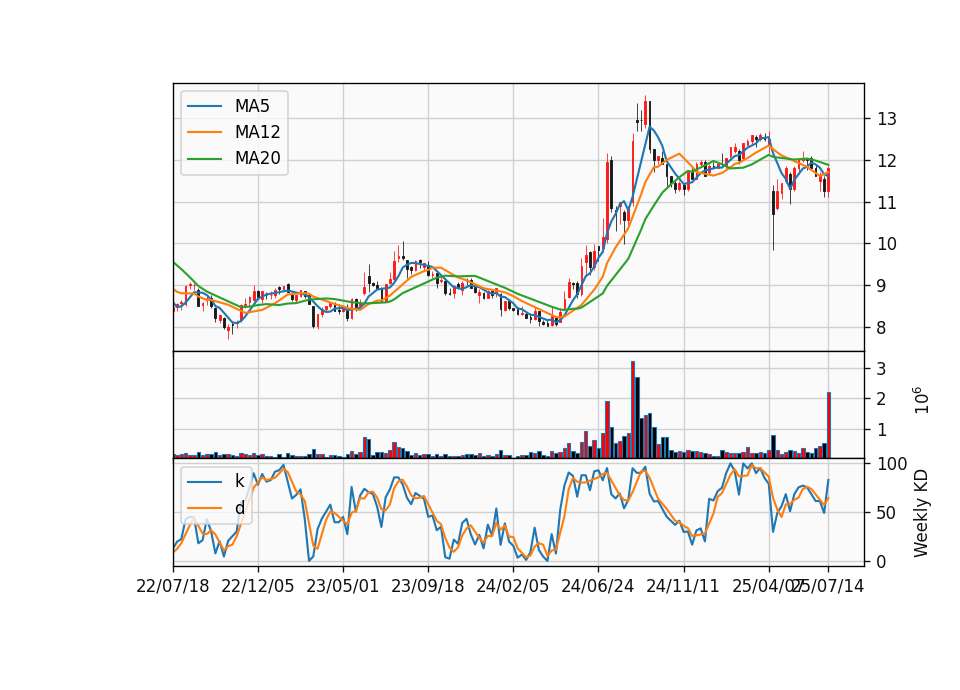Click the 24/11/11 date axis label
Viewport: 960px width, 690px height.
tap(683, 587)
